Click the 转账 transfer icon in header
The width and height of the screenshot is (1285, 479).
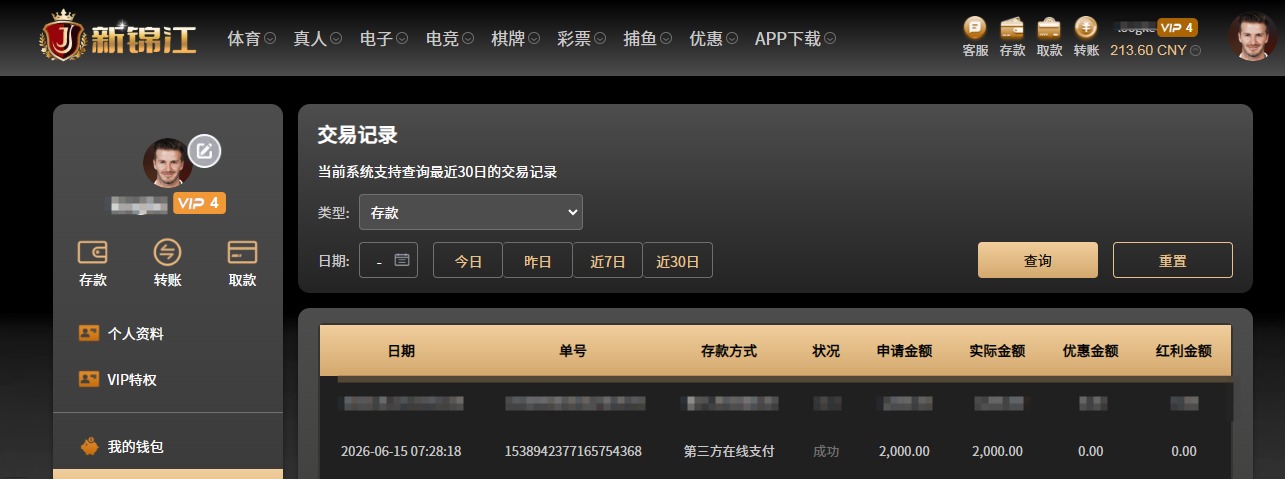pos(1086,28)
